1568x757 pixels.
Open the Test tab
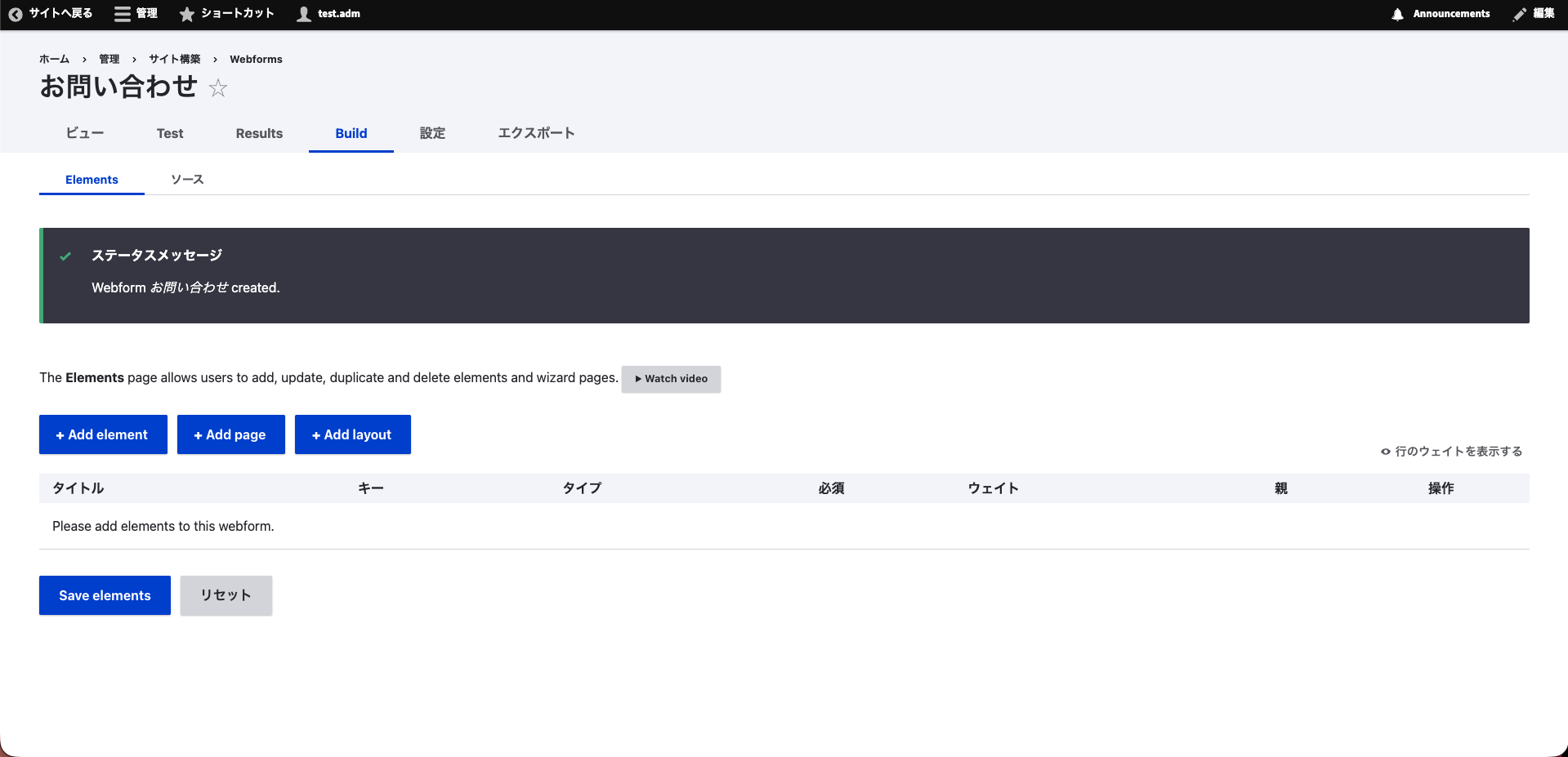(170, 133)
